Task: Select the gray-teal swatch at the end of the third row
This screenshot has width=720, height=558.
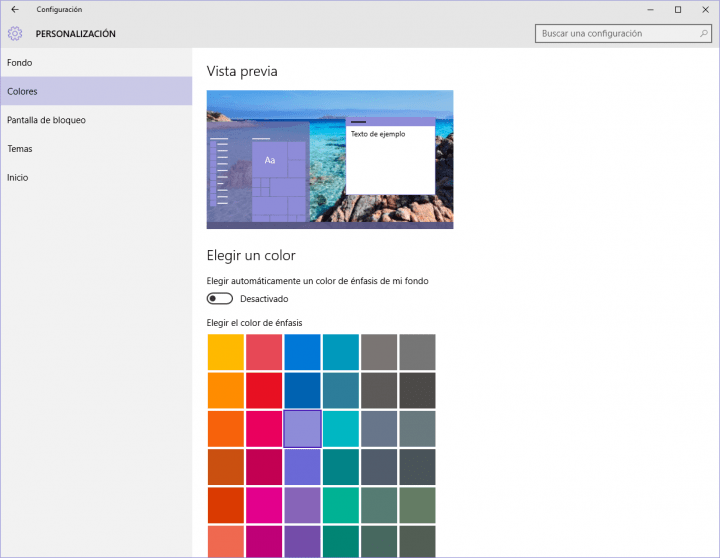Action: [417, 429]
